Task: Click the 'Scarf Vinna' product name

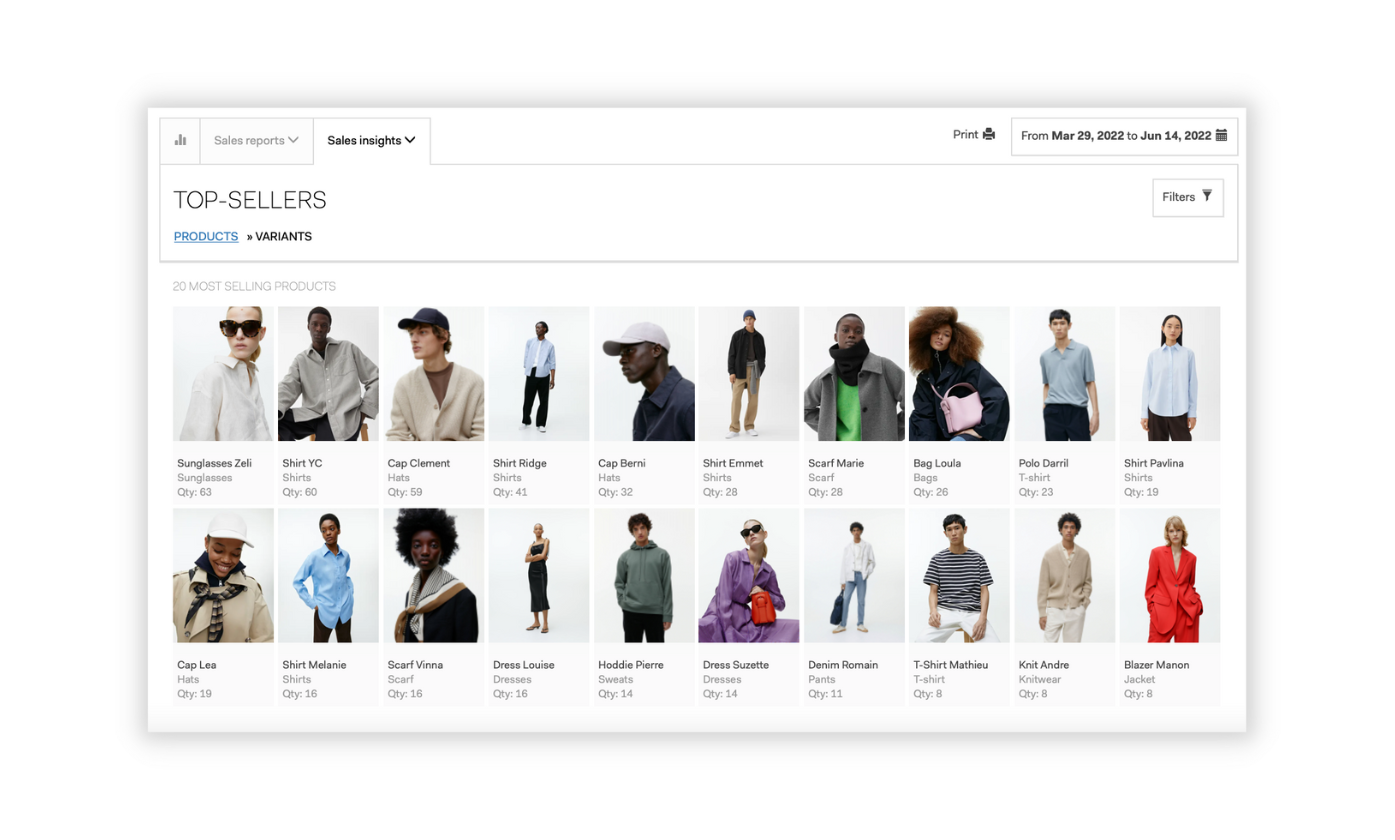Action: 415,664
